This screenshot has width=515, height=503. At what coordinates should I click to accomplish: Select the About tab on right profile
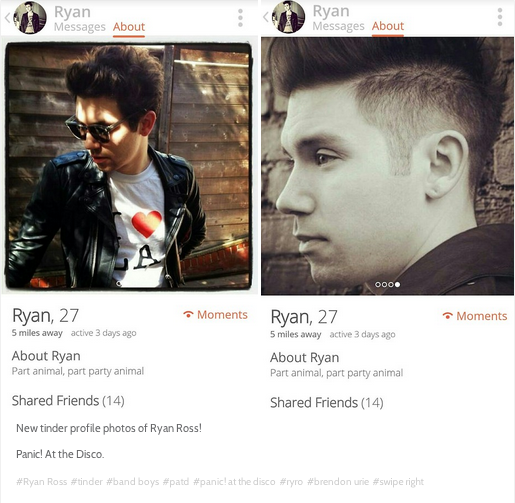click(x=388, y=26)
